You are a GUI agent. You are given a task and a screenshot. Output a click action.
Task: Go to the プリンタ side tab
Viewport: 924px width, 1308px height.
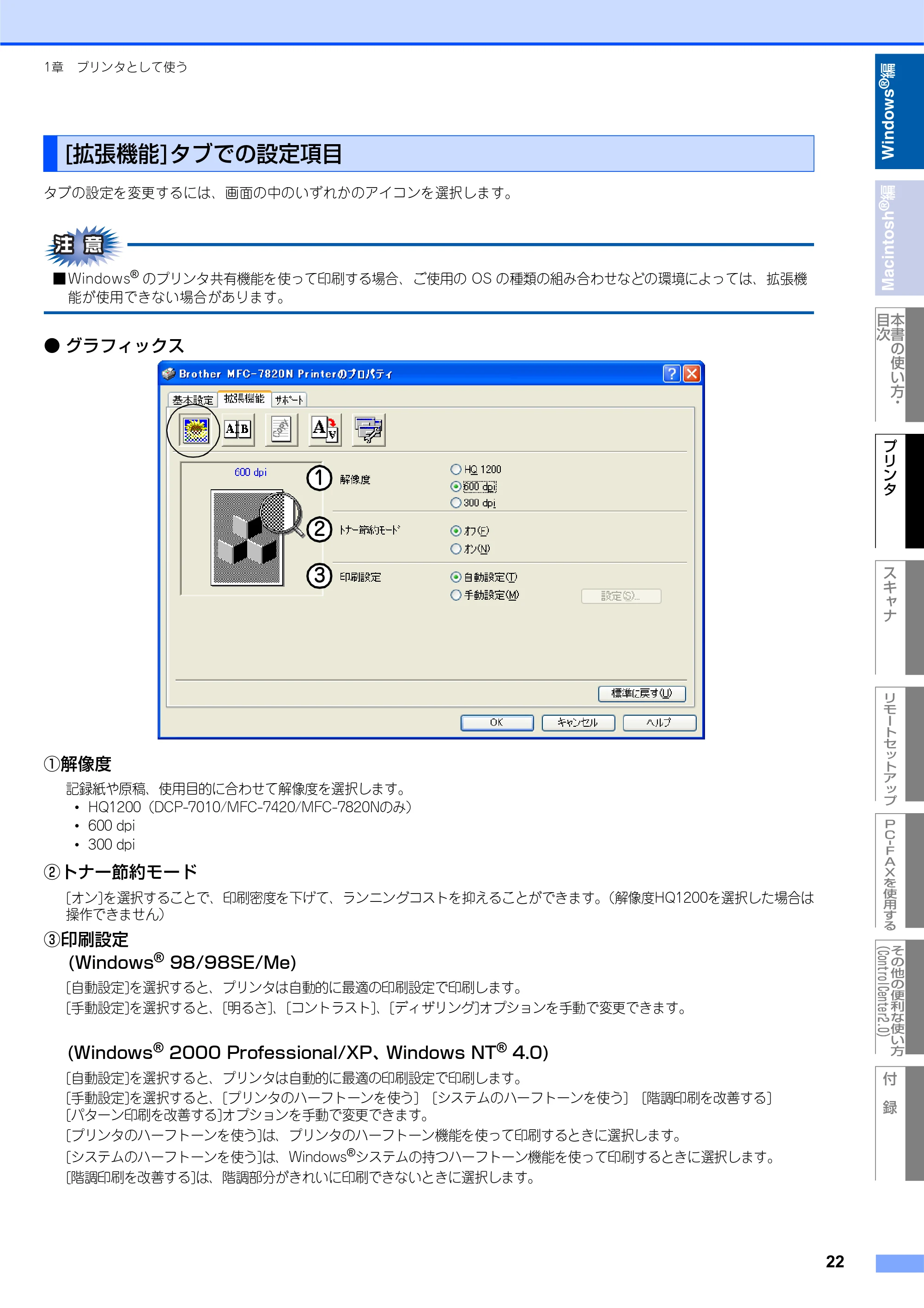tap(899, 491)
